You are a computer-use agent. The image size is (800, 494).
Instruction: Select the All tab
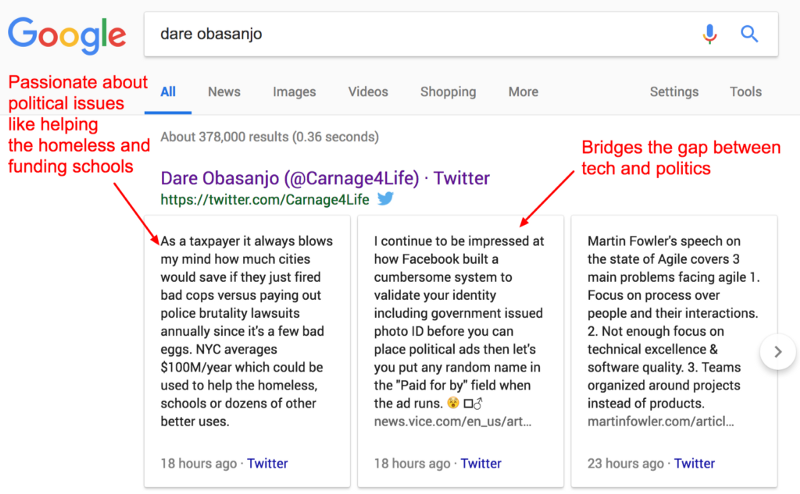click(168, 92)
